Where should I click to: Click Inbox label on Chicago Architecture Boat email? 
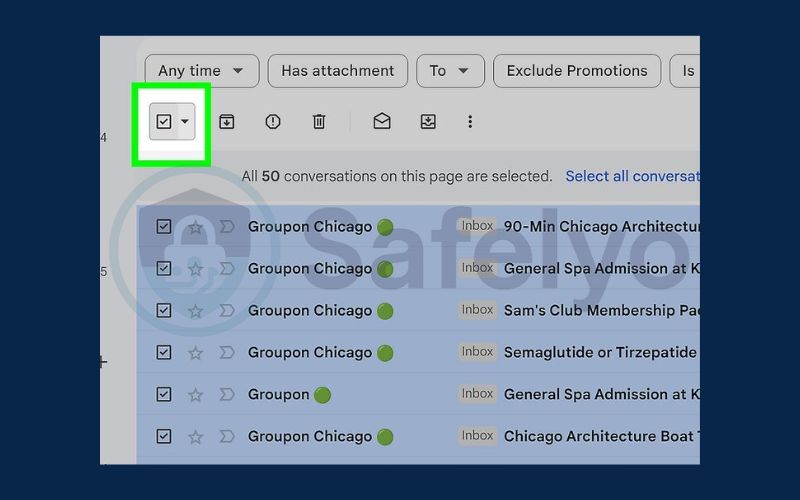(x=477, y=436)
